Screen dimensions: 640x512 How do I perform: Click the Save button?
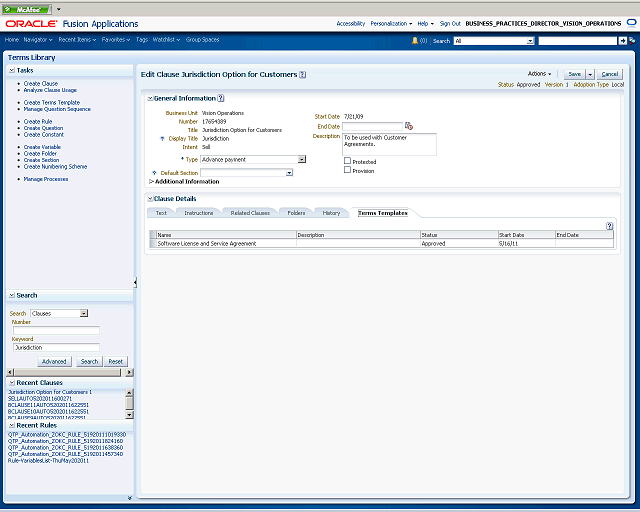[x=575, y=74]
